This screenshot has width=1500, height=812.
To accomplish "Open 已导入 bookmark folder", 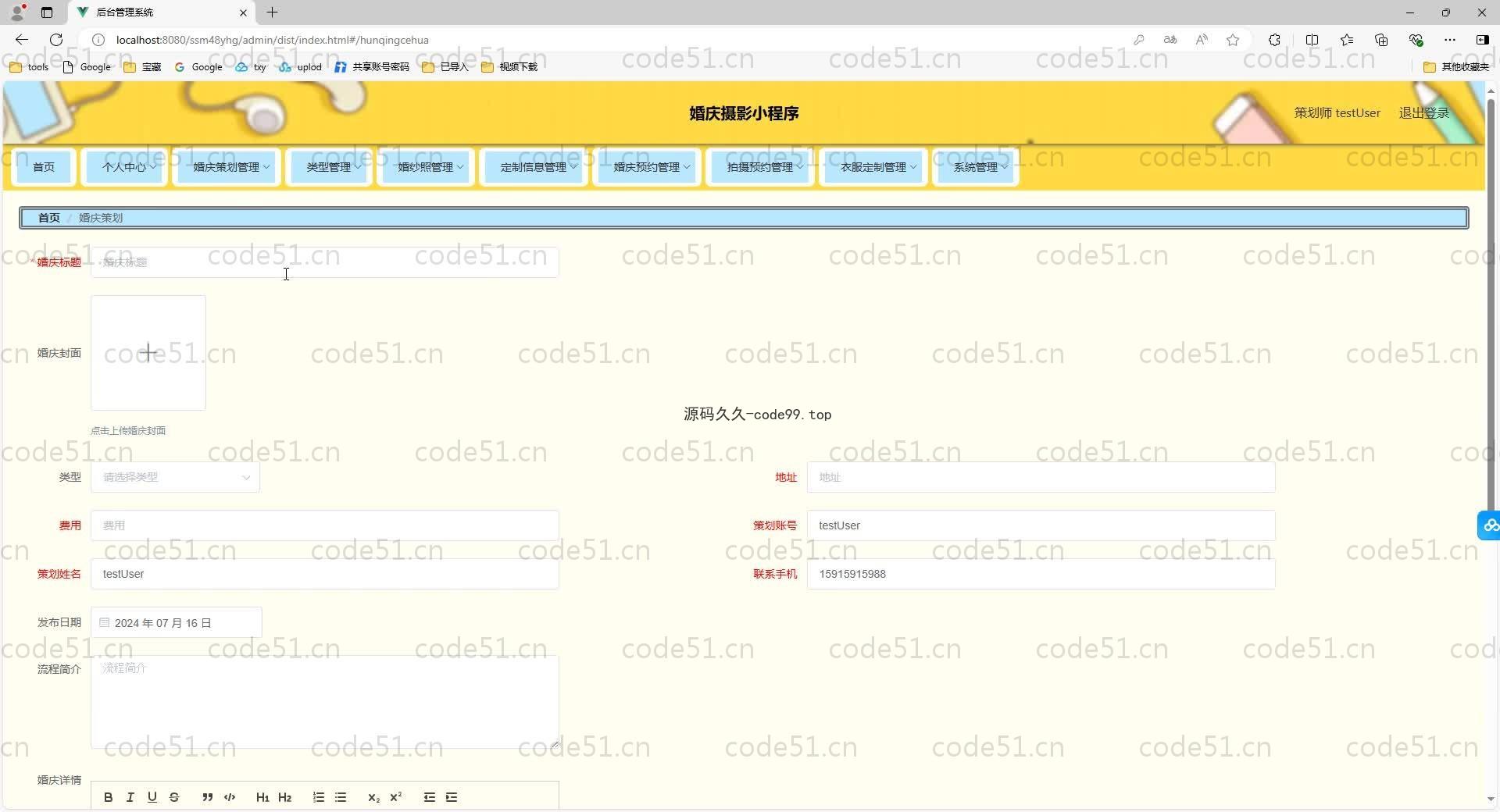I will point(445,67).
